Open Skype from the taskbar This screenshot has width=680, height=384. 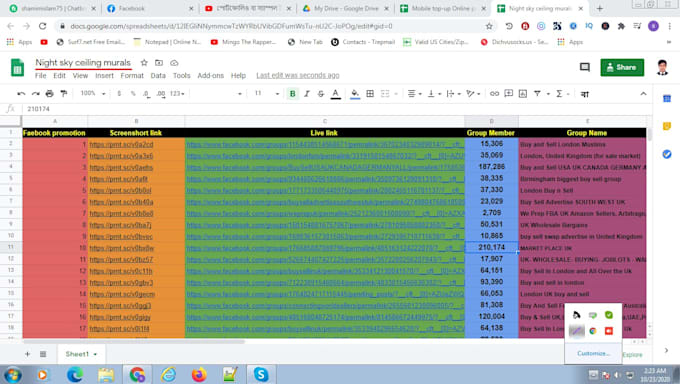click(x=261, y=374)
